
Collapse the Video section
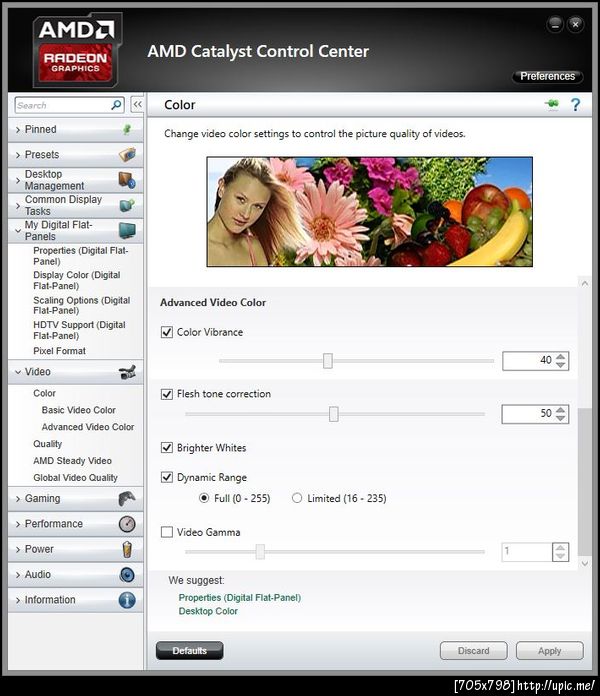tap(18, 372)
